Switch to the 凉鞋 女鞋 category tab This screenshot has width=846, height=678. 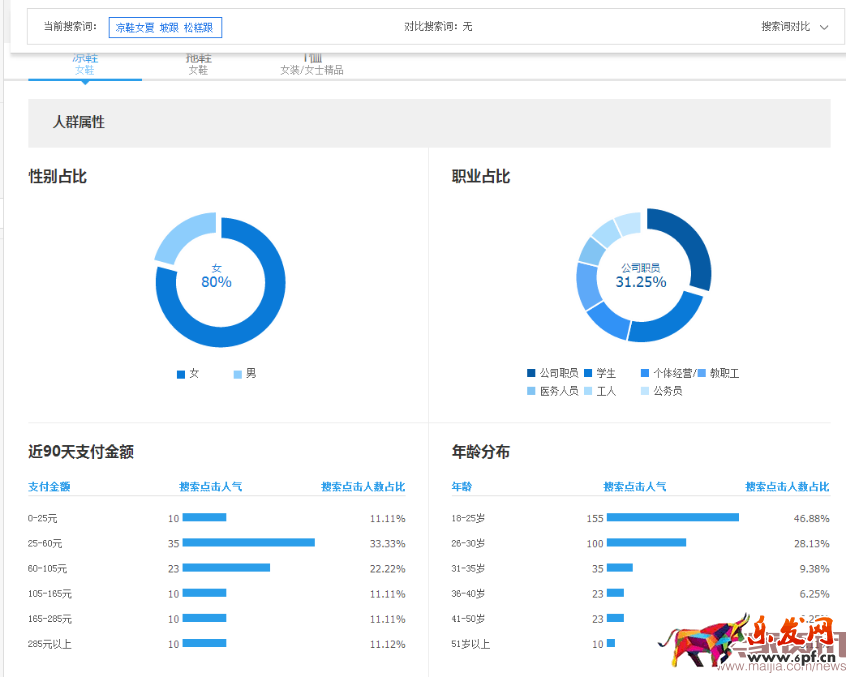point(85,64)
